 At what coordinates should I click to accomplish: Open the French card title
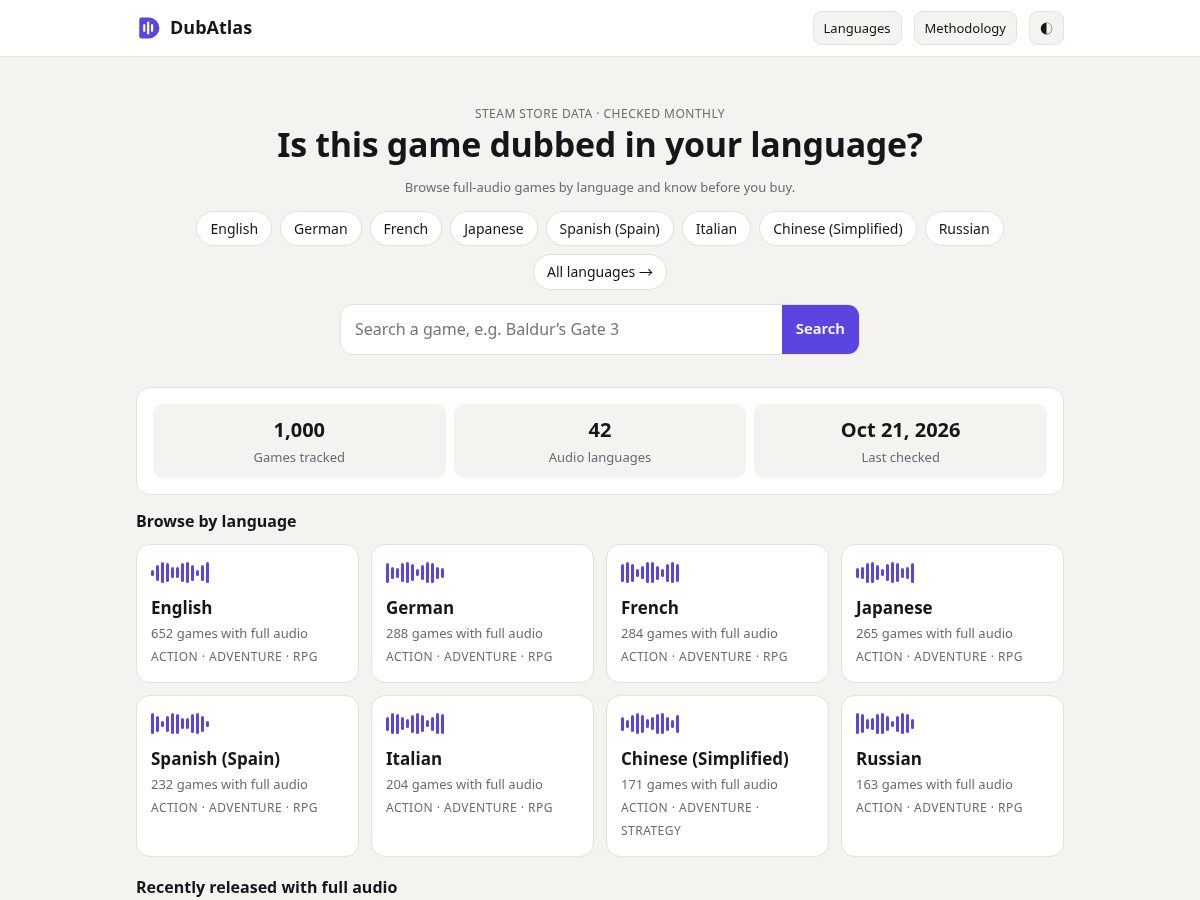point(650,608)
